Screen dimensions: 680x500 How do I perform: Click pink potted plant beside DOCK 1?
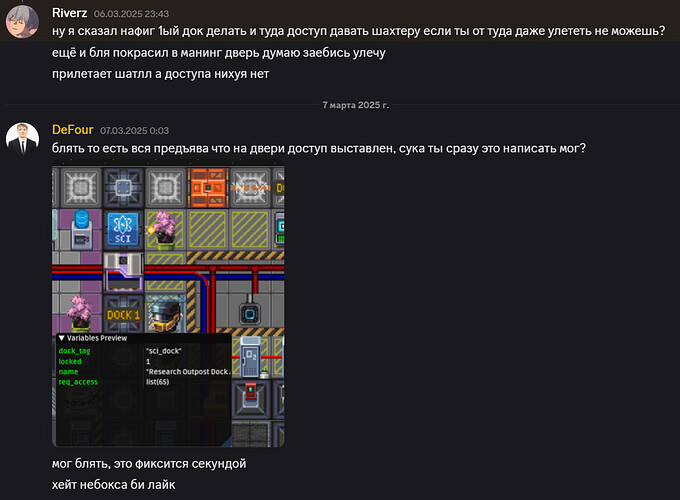[80, 313]
